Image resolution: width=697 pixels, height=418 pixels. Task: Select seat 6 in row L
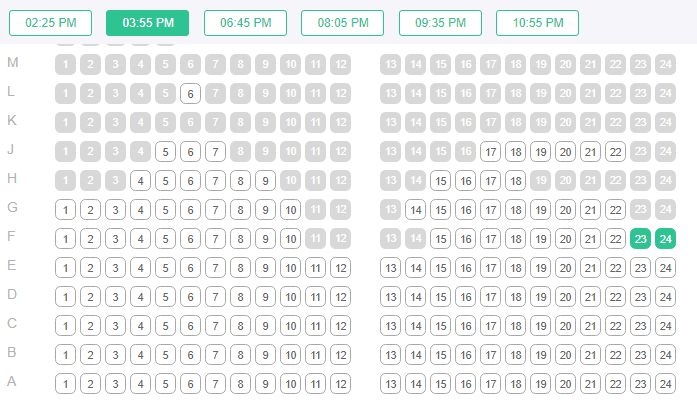click(190, 94)
